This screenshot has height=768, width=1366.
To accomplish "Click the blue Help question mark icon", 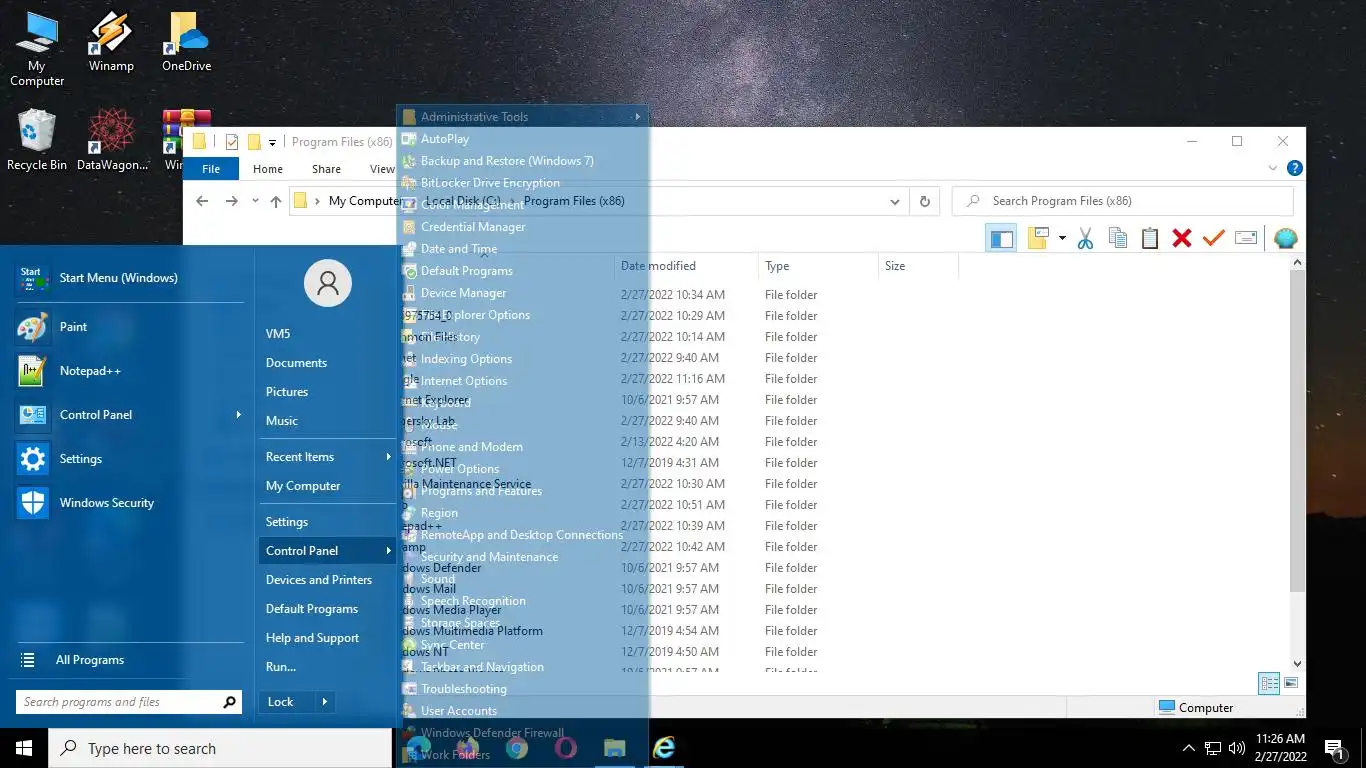I will click(1294, 169).
